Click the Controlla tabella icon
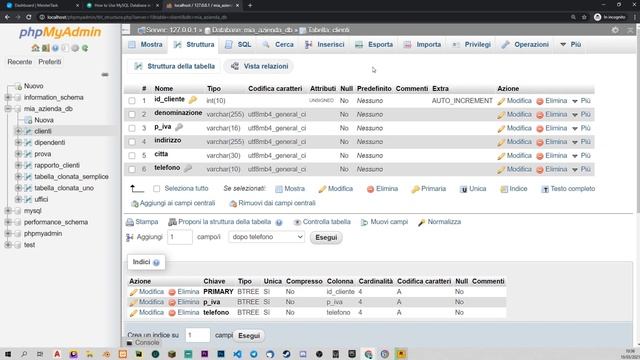This screenshot has height=360, width=640. 297,222
